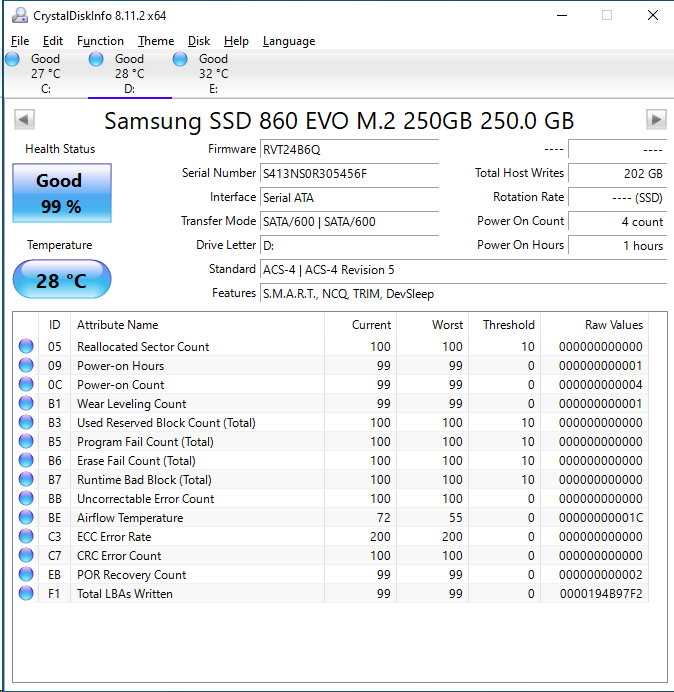Screen dimensions: 674x692
Task: Click the status orb for ECC Error Rate
Action: [x=26, y=537]
